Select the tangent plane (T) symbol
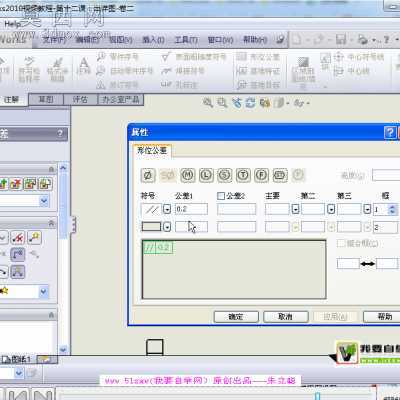This screenshot has height=400, width=400. pyautogui.click(x=243, y=175)
